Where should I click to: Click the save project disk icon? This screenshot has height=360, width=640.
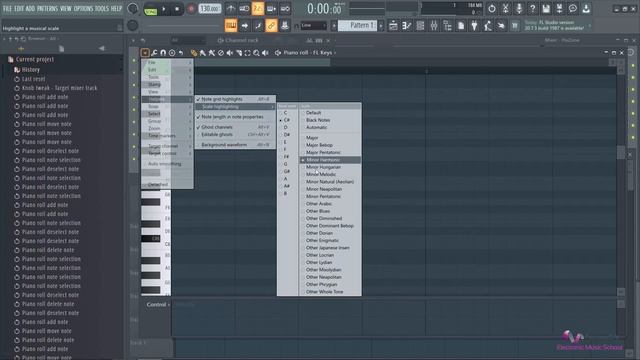point(546,9)
